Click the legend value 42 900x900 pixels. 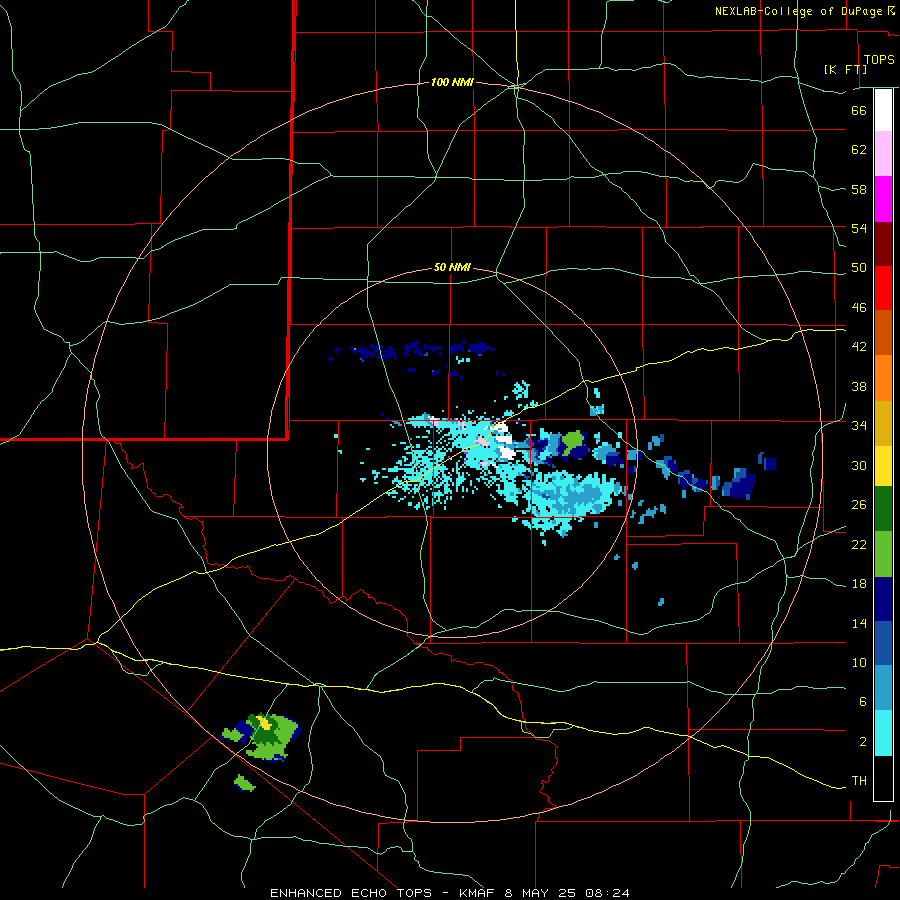[859, 347]
